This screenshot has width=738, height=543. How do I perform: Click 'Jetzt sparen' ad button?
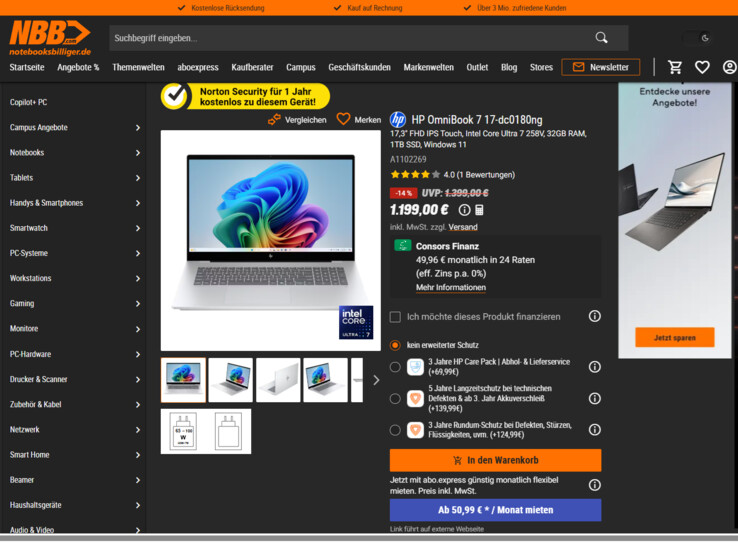[x=674, y=337]
